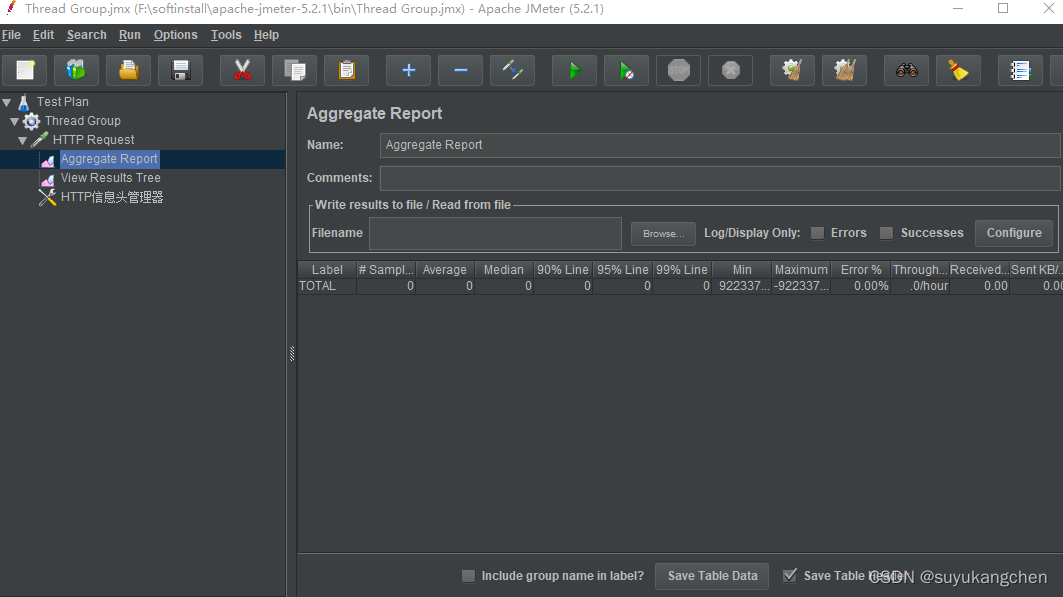1063x597 pixels.
Task: Expand all nodes with the plus icon
Action: pos(408,70)
